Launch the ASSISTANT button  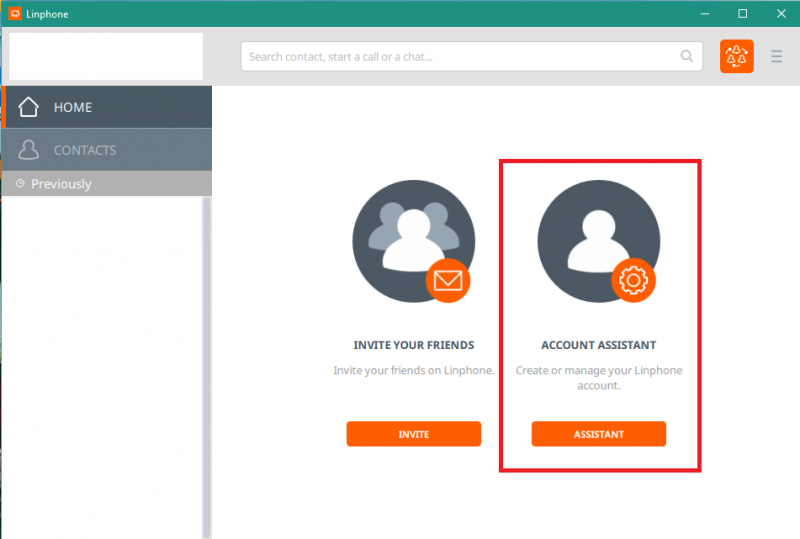(598, 434)
